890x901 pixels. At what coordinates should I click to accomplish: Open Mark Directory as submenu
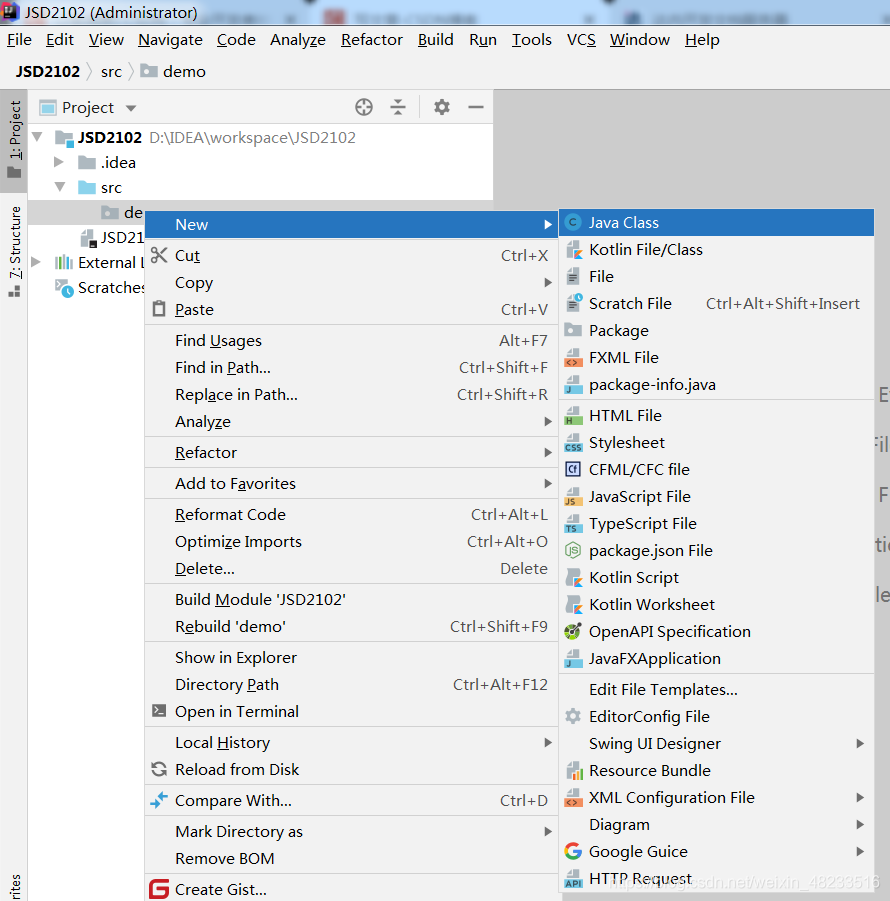[350, 831]
